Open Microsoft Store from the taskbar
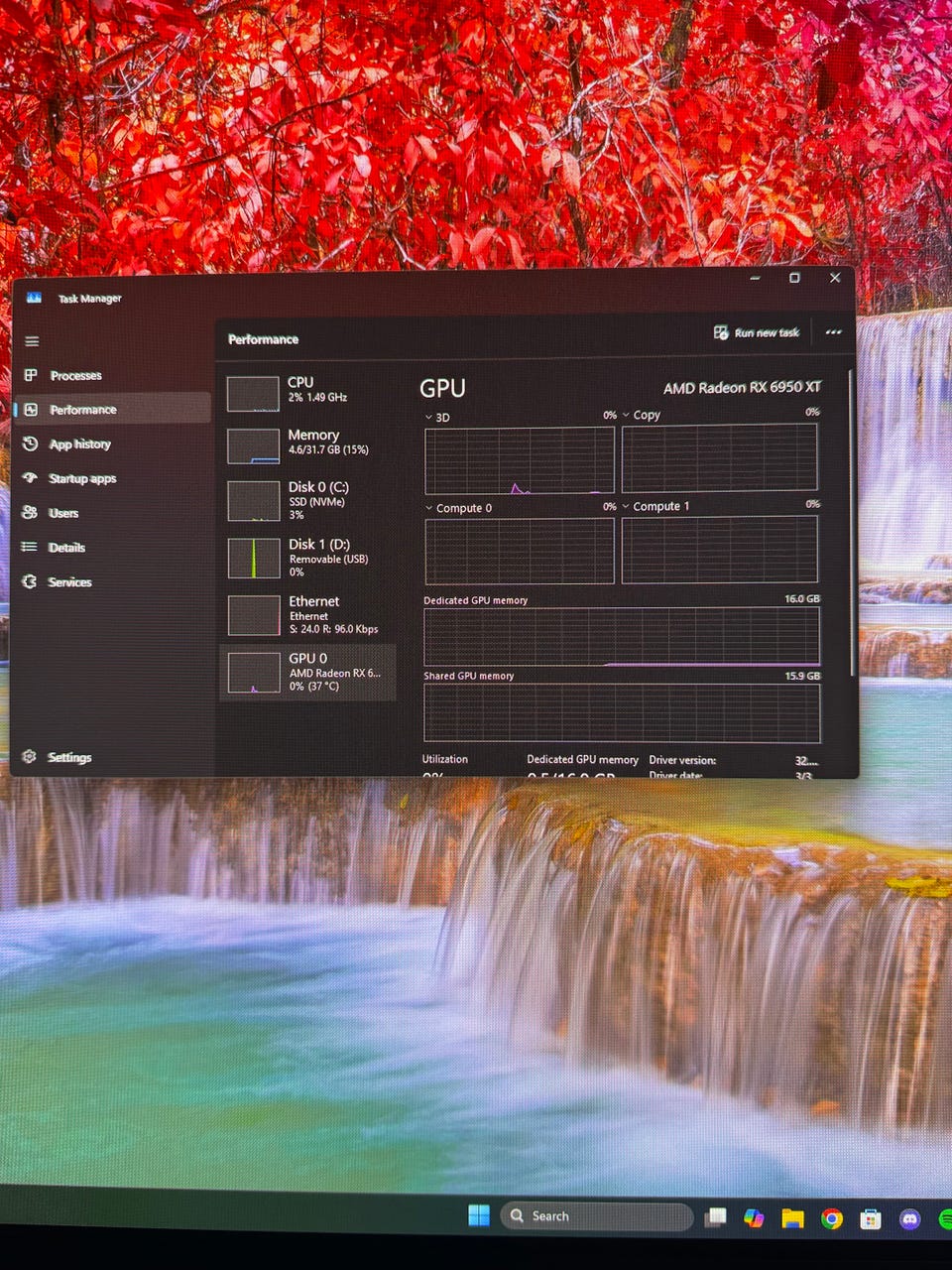This screenshot has width=952, height=1270. tap(871, 1219)
